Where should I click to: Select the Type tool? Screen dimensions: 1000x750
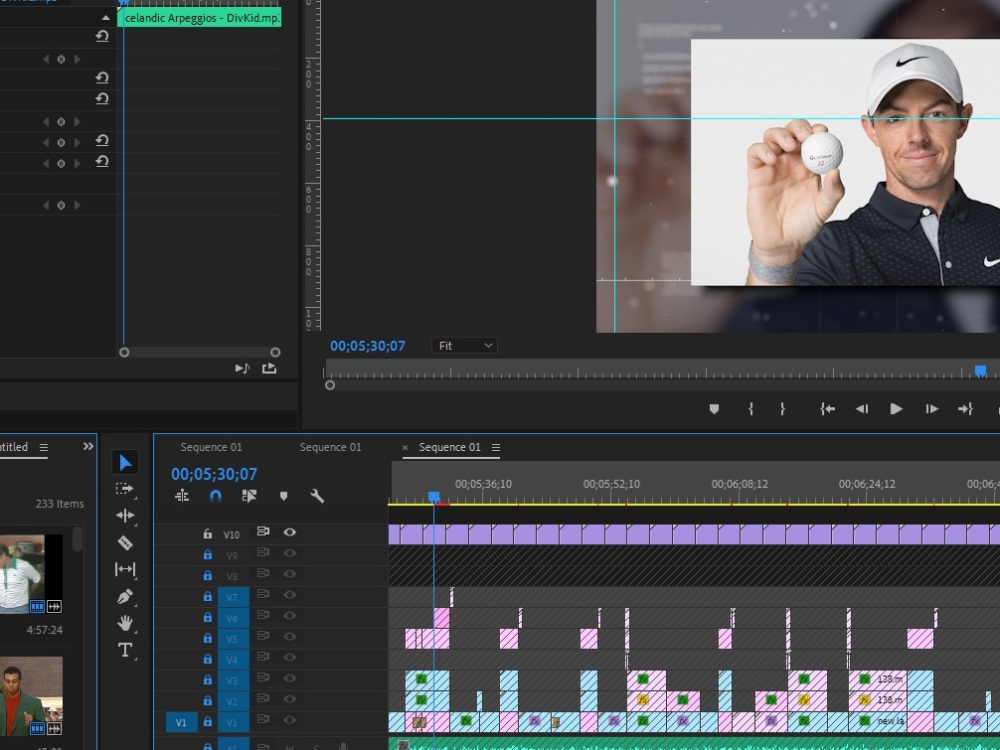125,650
